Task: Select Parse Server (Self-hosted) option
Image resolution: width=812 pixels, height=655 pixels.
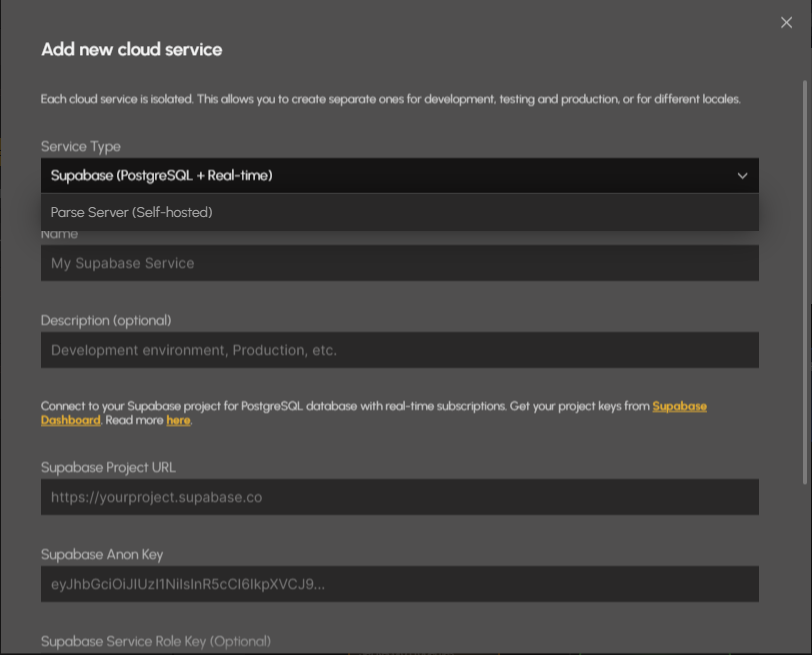Action: 400,212
